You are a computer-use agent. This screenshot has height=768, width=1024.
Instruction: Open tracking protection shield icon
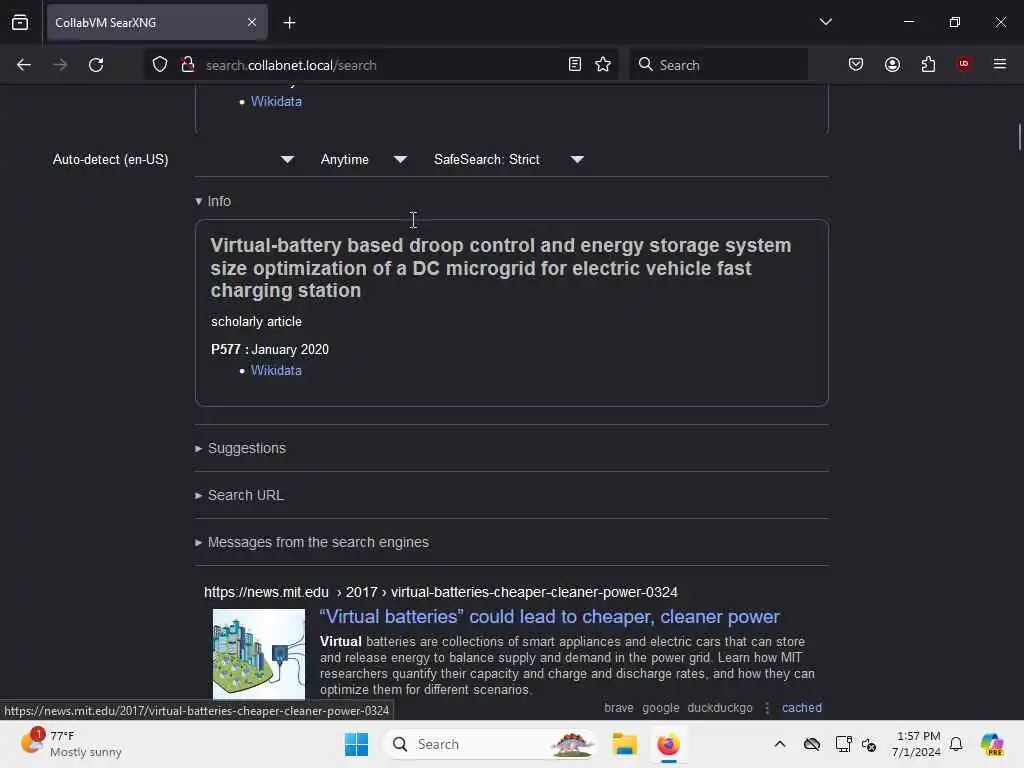(x=160, y=65)
